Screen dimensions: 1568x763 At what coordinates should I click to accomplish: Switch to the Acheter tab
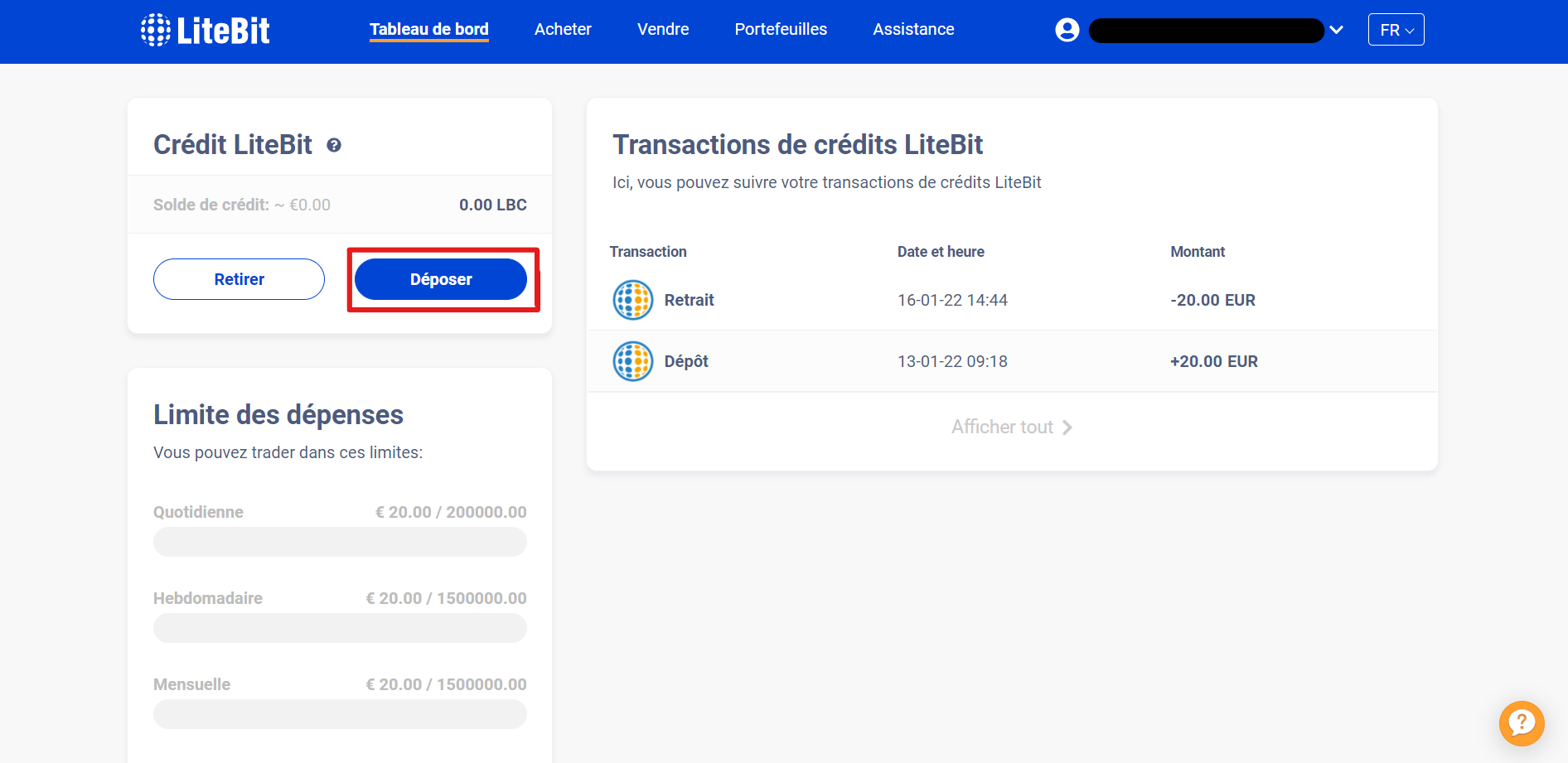click(x=563, y=29)
